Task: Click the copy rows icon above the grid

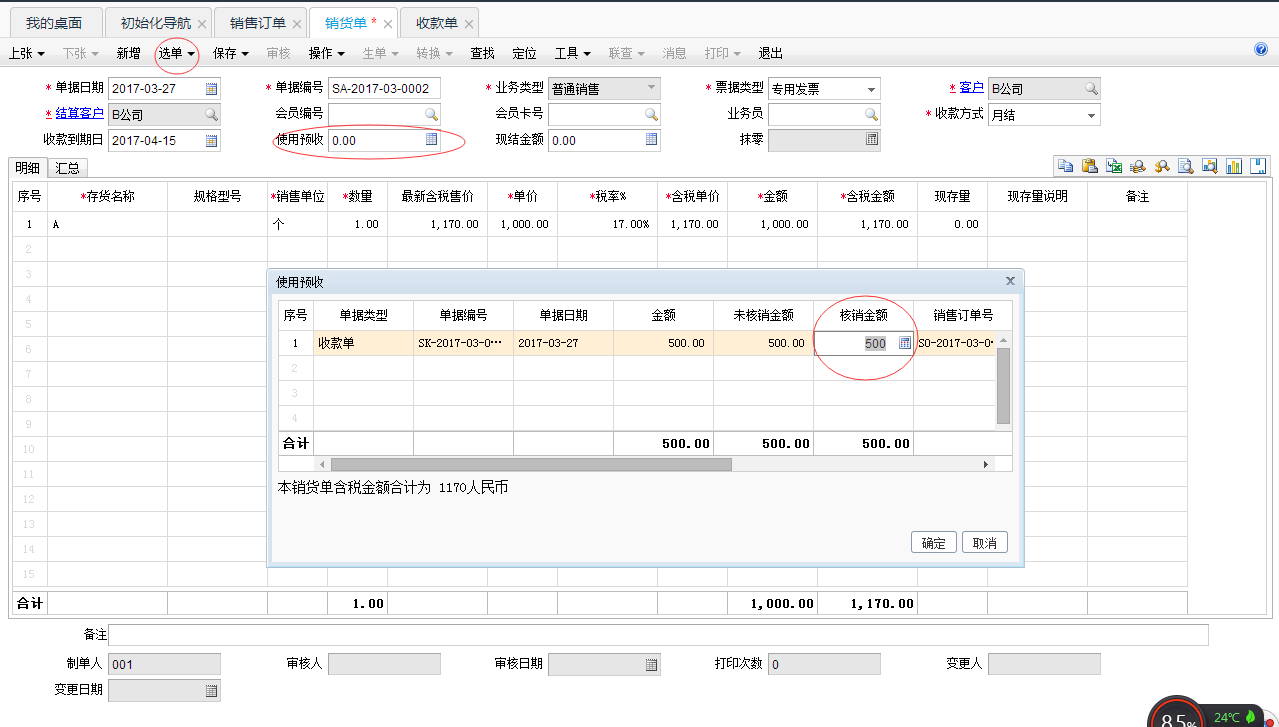Action: 1065,166
